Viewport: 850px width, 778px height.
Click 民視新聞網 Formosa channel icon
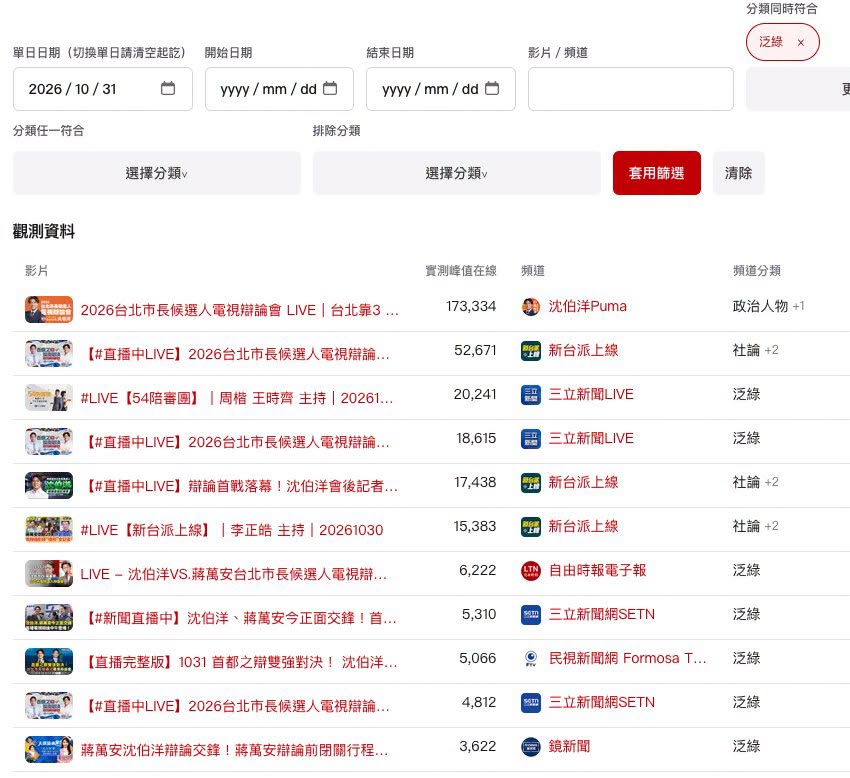[x=531, y=658]
